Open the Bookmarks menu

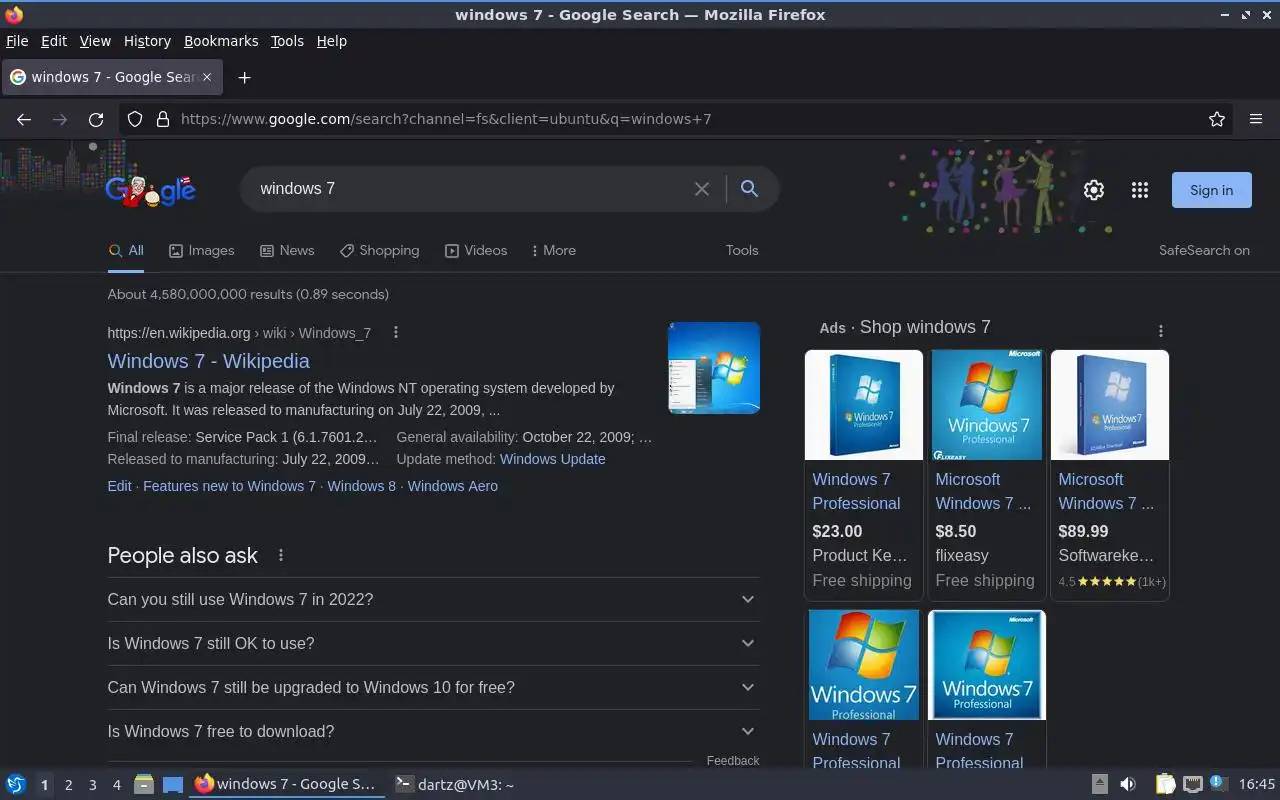[221, 41]
